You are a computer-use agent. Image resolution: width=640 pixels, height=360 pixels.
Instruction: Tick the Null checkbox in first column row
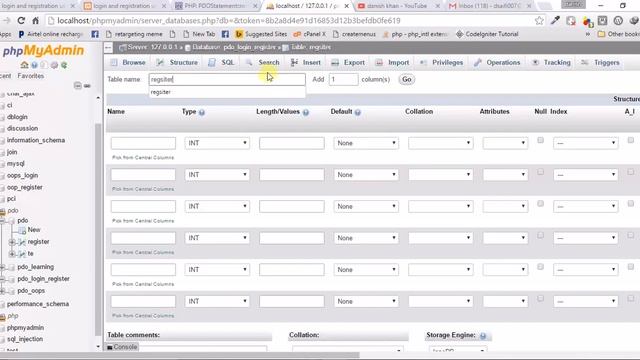pos(540,140)
